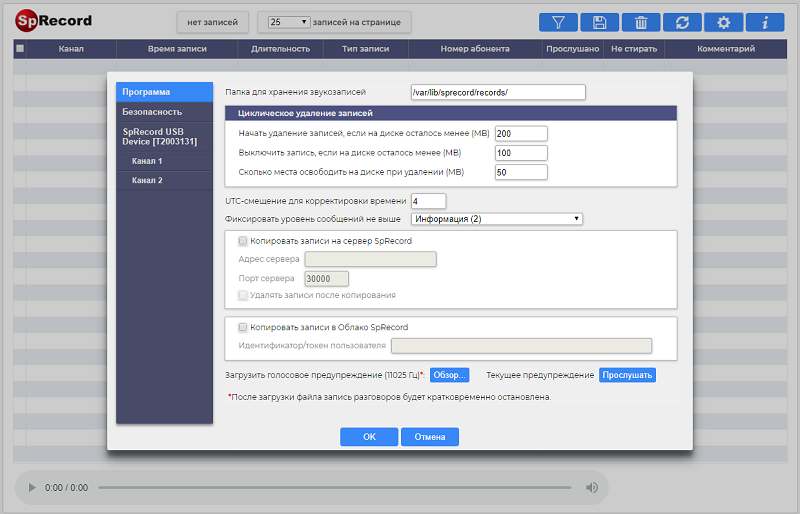Click the 'Адрес сервера' input field
Screen dimensions: 800x514
370,259
